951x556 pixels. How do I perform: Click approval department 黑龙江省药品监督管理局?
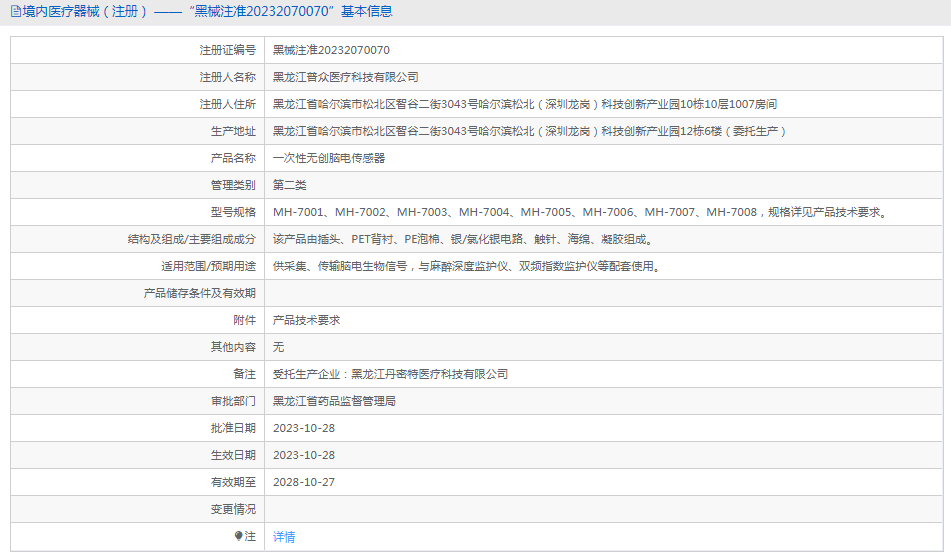pyautogui.click(x=334, y=401)
